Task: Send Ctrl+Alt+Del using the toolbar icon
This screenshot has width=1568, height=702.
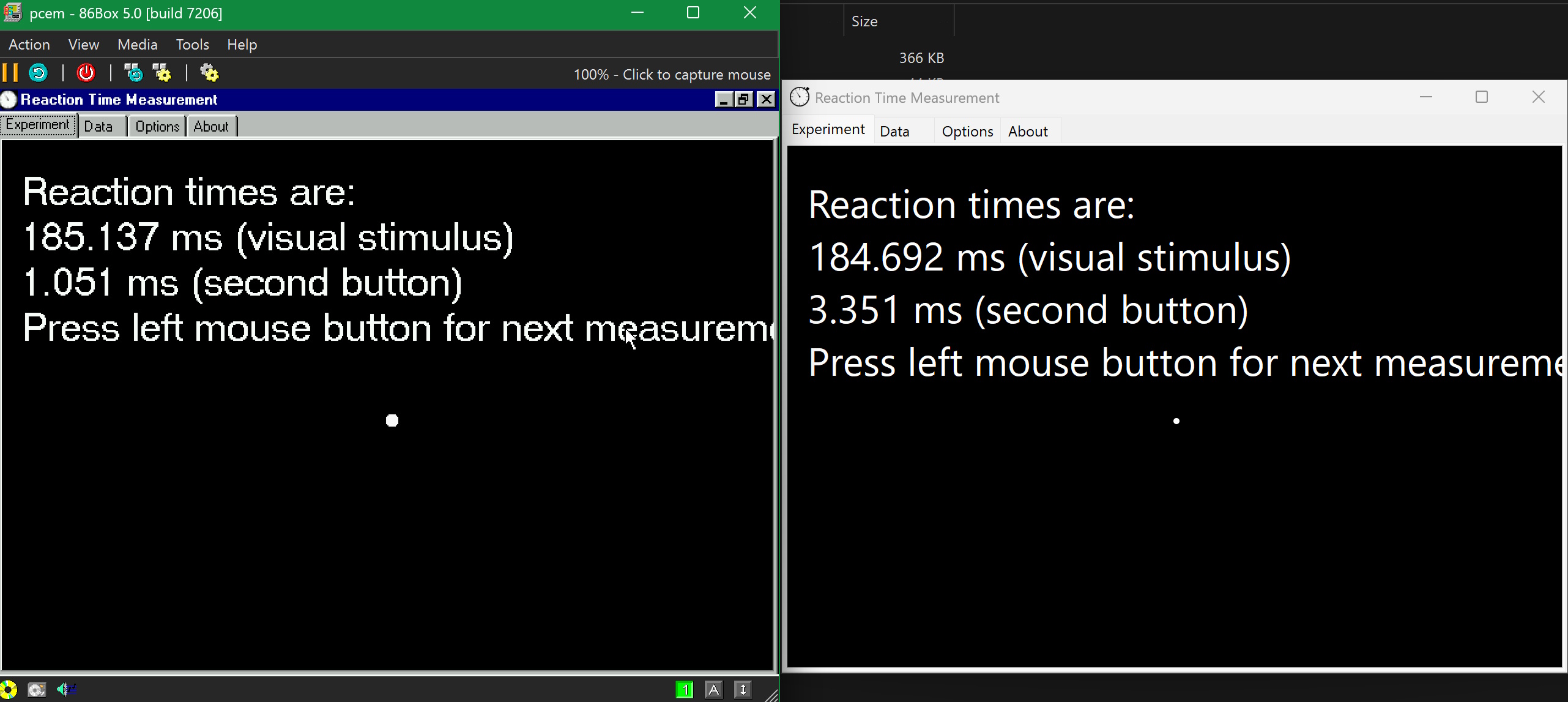Action: pos(133,73)
